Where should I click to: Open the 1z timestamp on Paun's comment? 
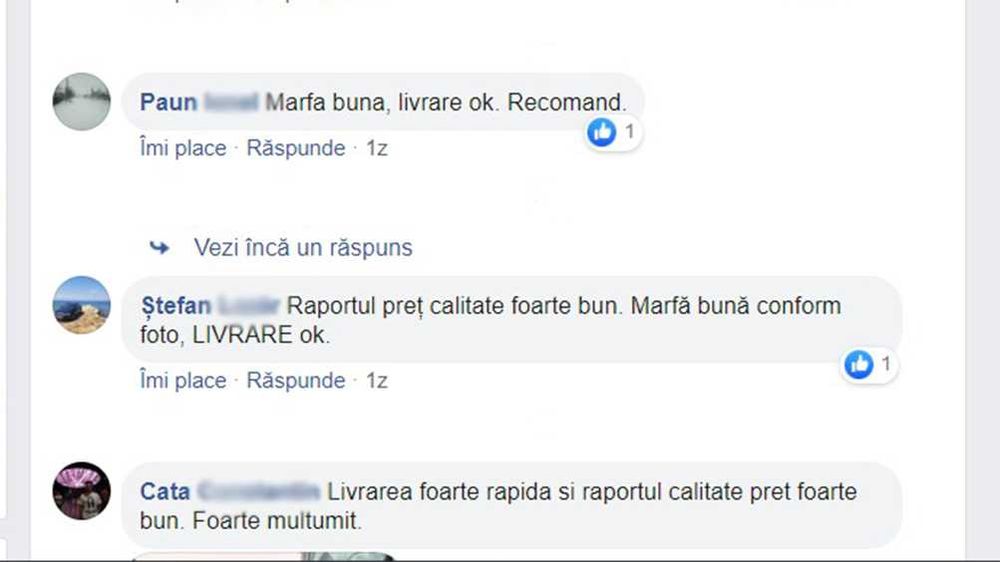pos(377,148)
